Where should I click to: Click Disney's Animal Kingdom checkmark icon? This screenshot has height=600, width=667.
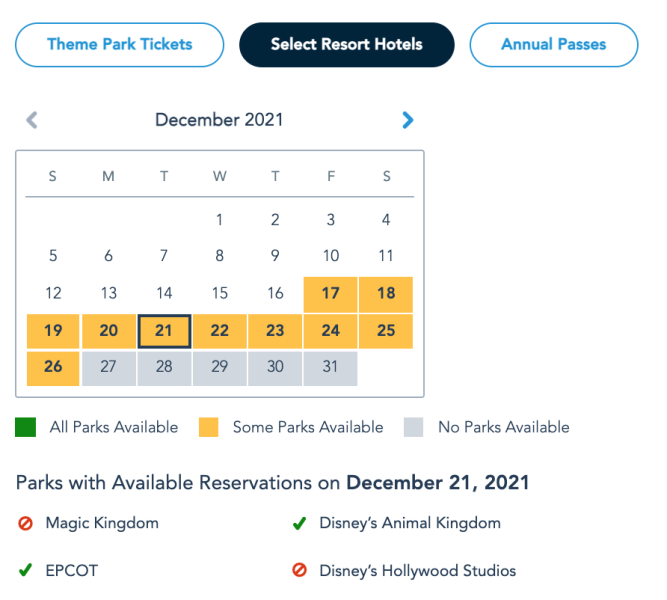(x=298, y=523)
